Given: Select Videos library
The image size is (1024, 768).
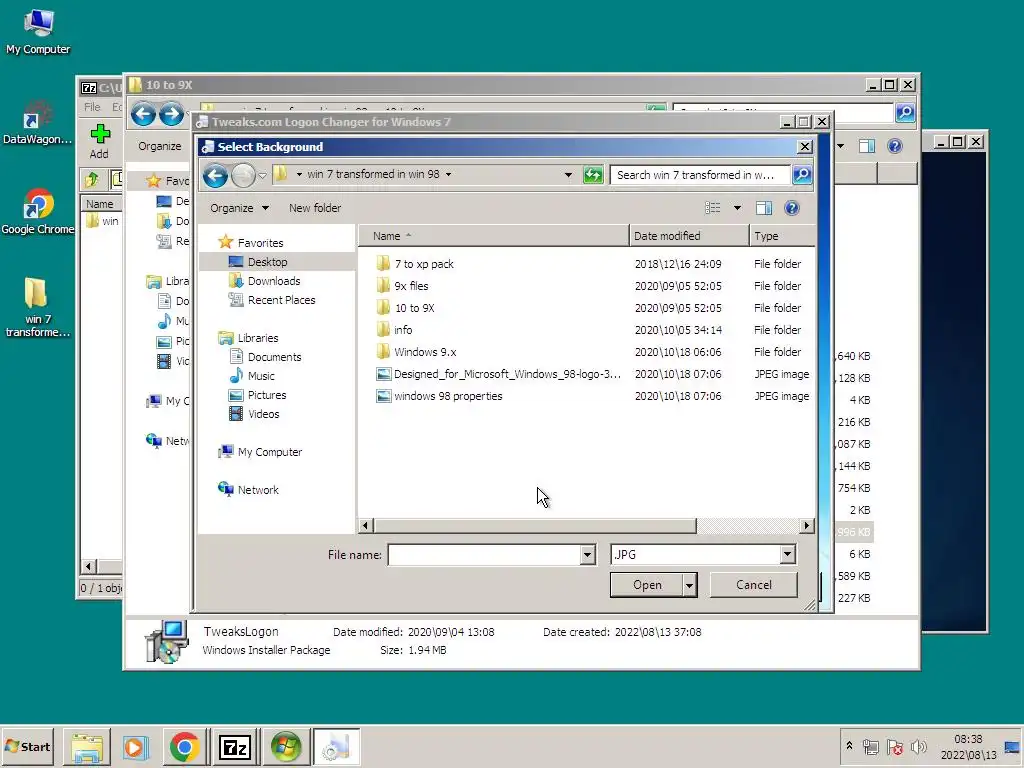Looking at the screenshot, I should click(263, 414).
